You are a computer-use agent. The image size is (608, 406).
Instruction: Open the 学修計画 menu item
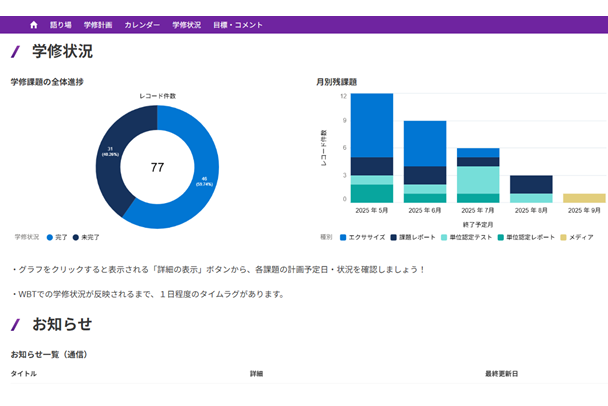(98, 25)
